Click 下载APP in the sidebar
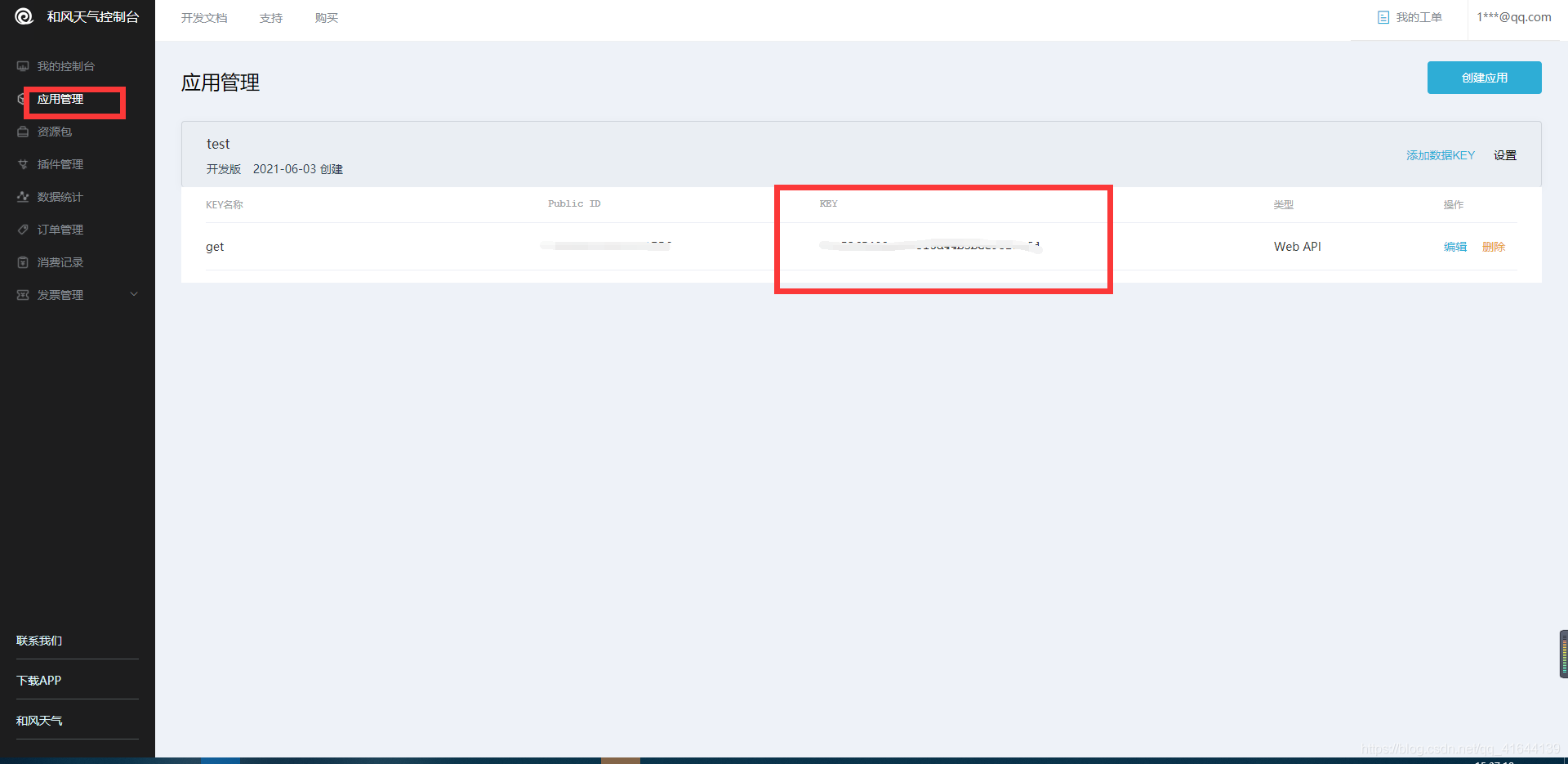The image size is (1568, 764). [x=39, y=681]
